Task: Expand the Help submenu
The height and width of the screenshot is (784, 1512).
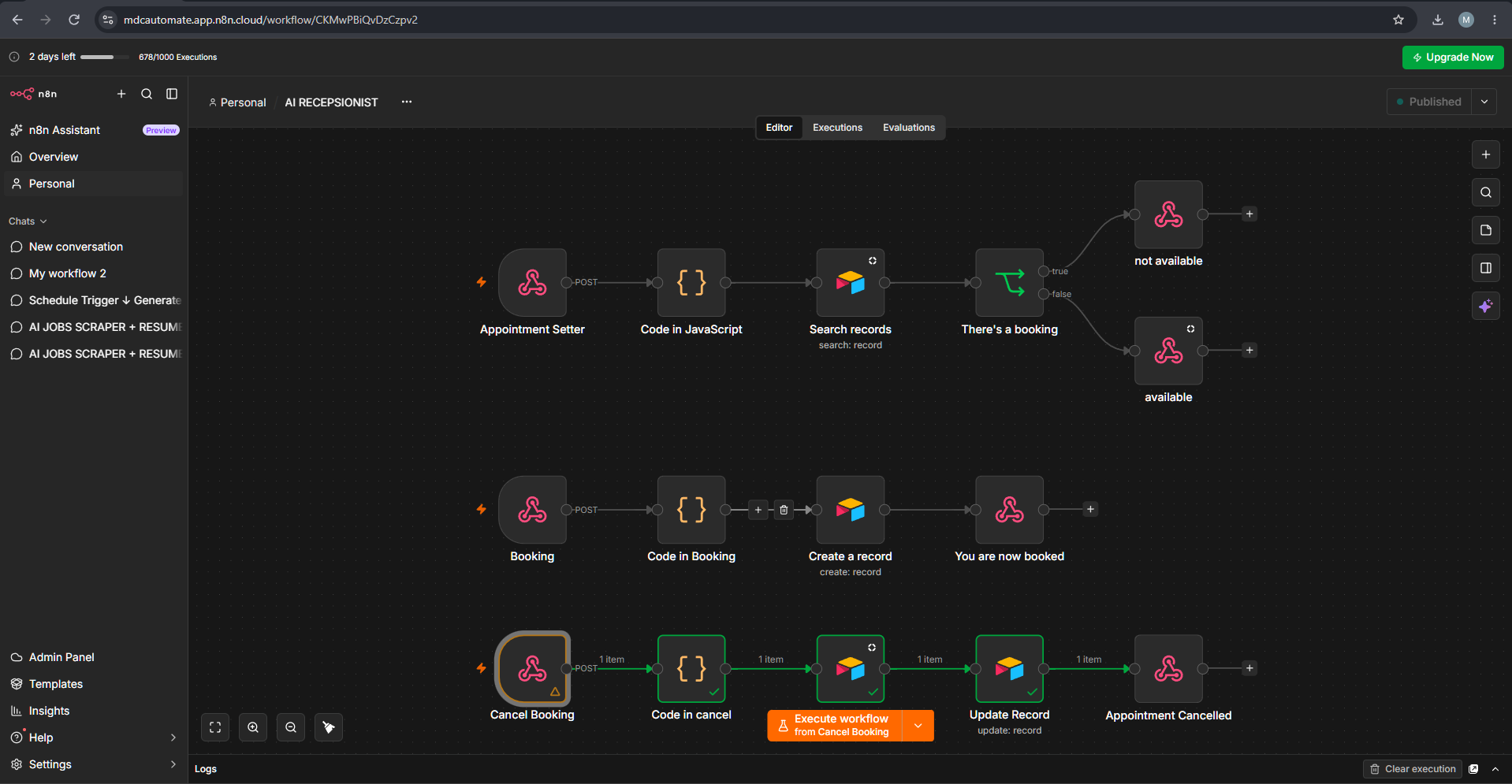Action: [173, 738]
